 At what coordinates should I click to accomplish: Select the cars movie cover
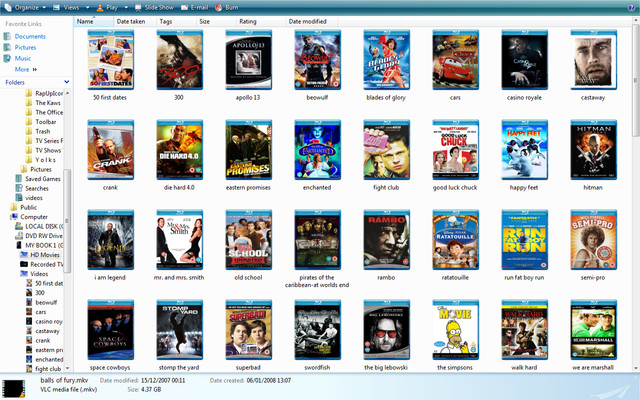[455, 60]
